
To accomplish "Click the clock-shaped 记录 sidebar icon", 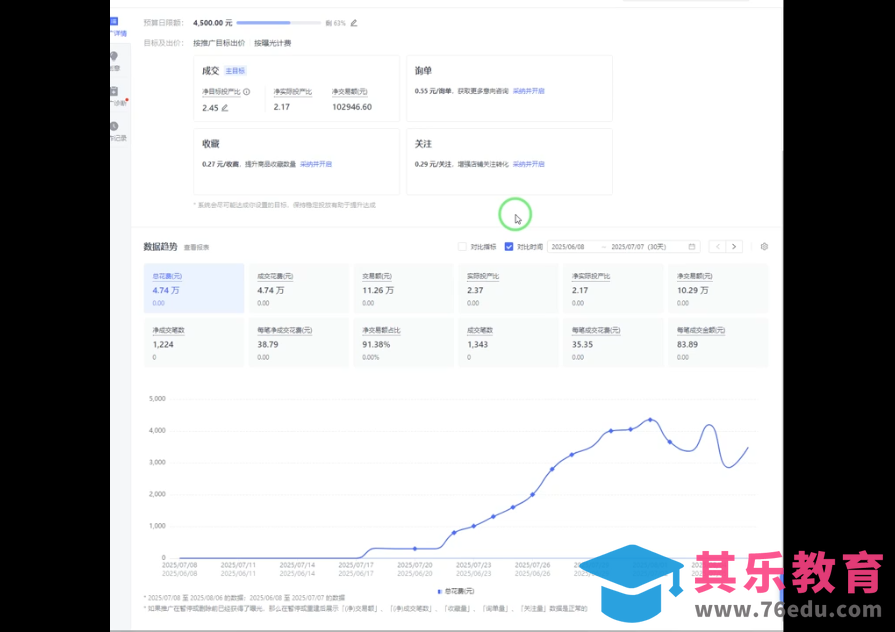I will coord(113,126).
